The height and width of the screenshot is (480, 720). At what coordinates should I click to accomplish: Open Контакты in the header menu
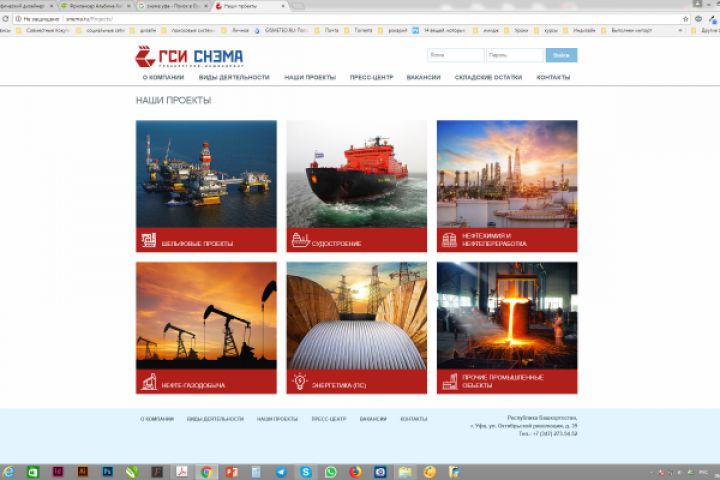coord(553,77)
